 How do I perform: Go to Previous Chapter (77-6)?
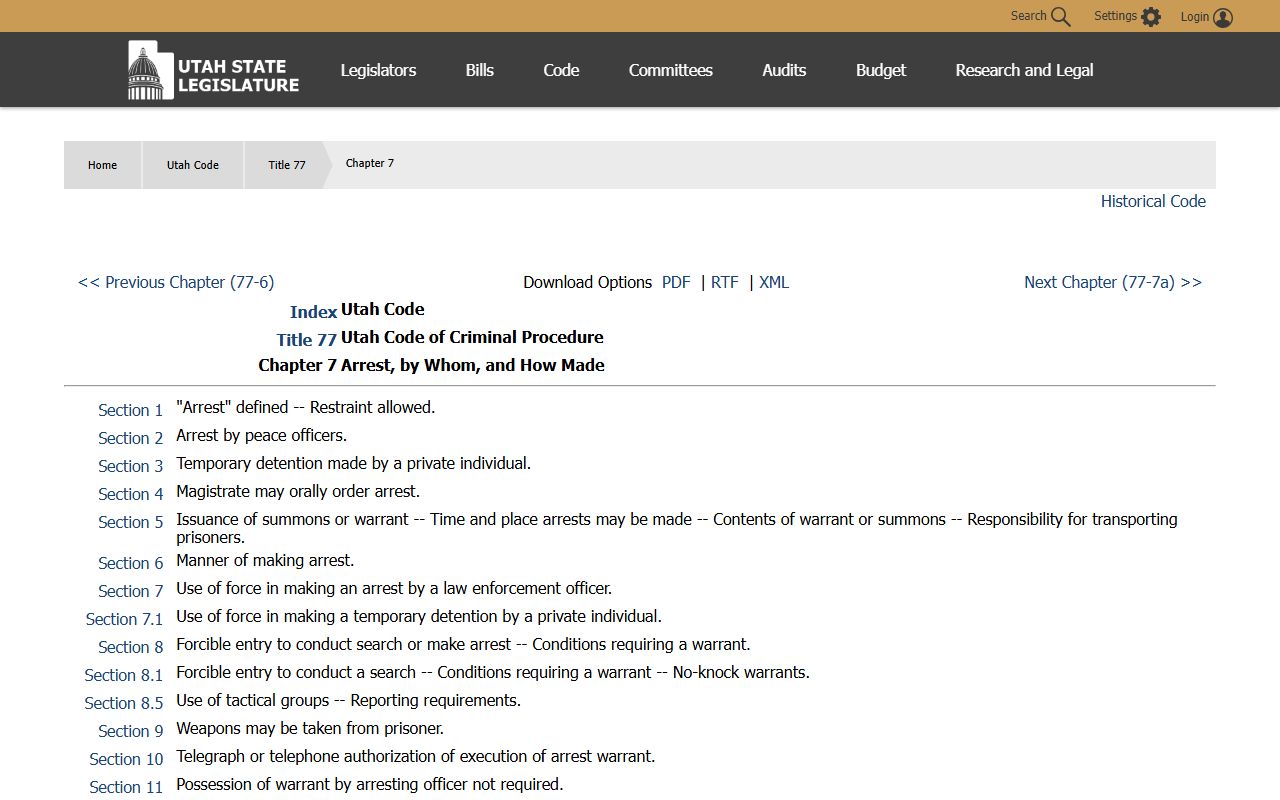(x=176, y=282)
